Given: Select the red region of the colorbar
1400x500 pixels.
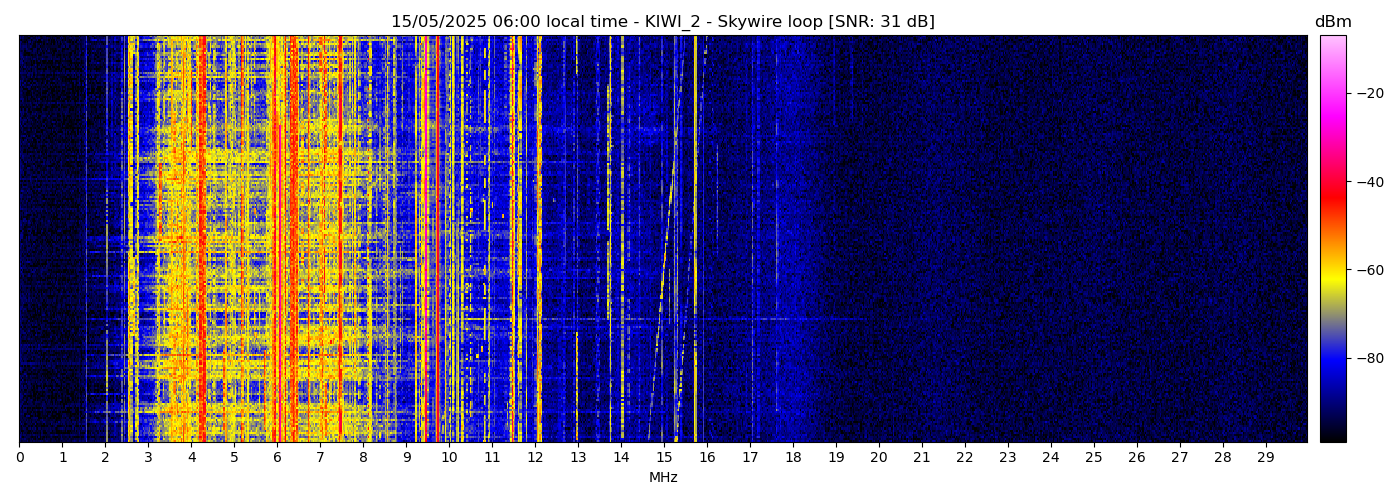Looking at the screenshot, I should [x=1332, y=200].
